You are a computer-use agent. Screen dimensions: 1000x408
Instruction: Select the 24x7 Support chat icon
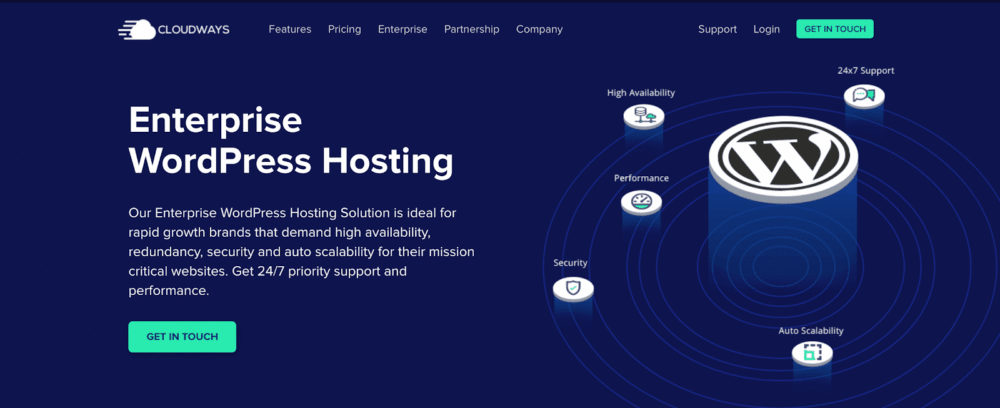click(x=863, y=96)
